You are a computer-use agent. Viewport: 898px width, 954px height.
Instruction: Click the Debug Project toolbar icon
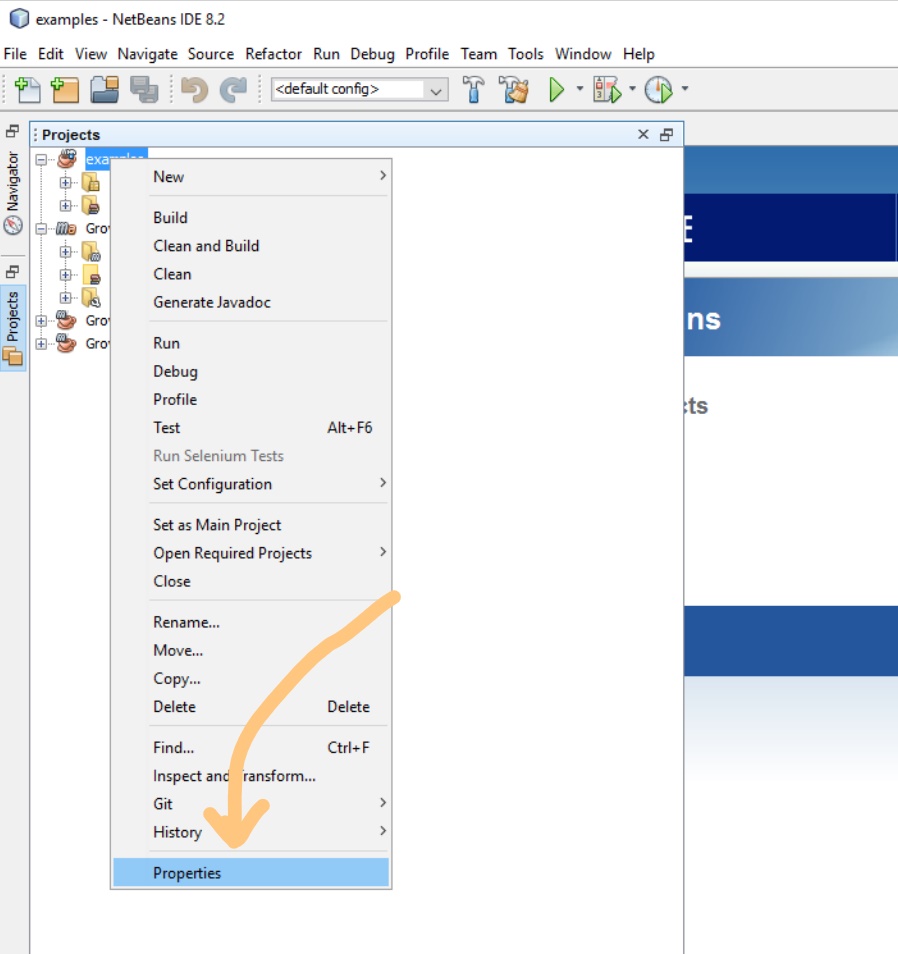[606, 90]
